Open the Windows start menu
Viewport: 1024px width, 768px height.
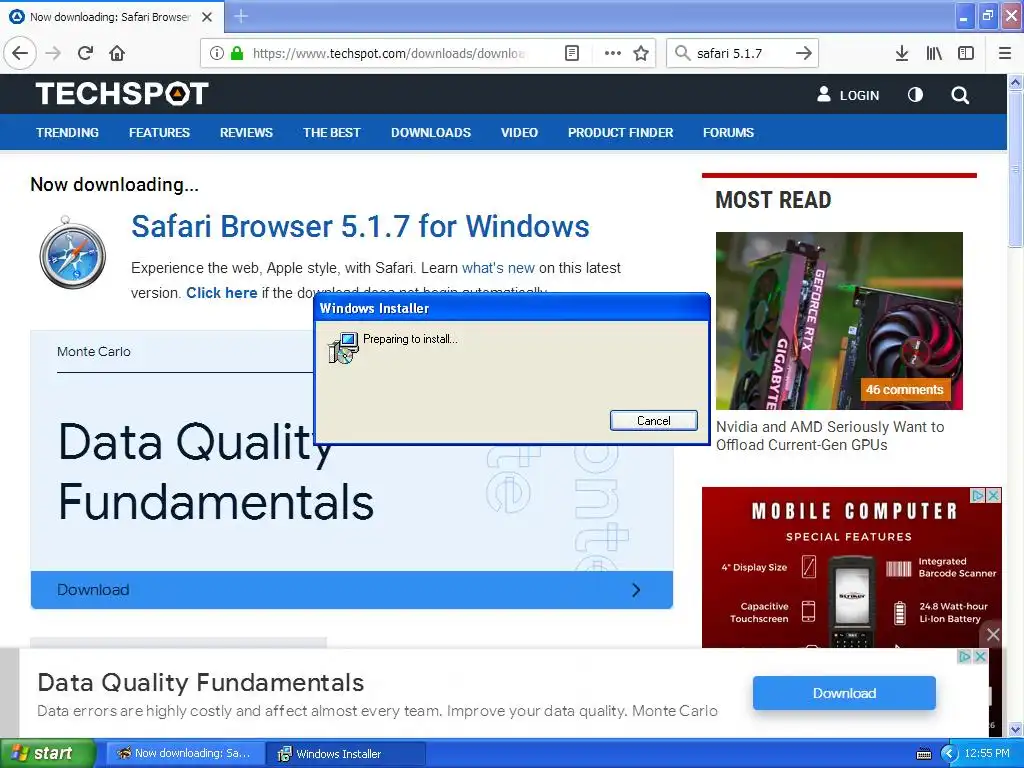pyautogui.click(x=48, y=753)
